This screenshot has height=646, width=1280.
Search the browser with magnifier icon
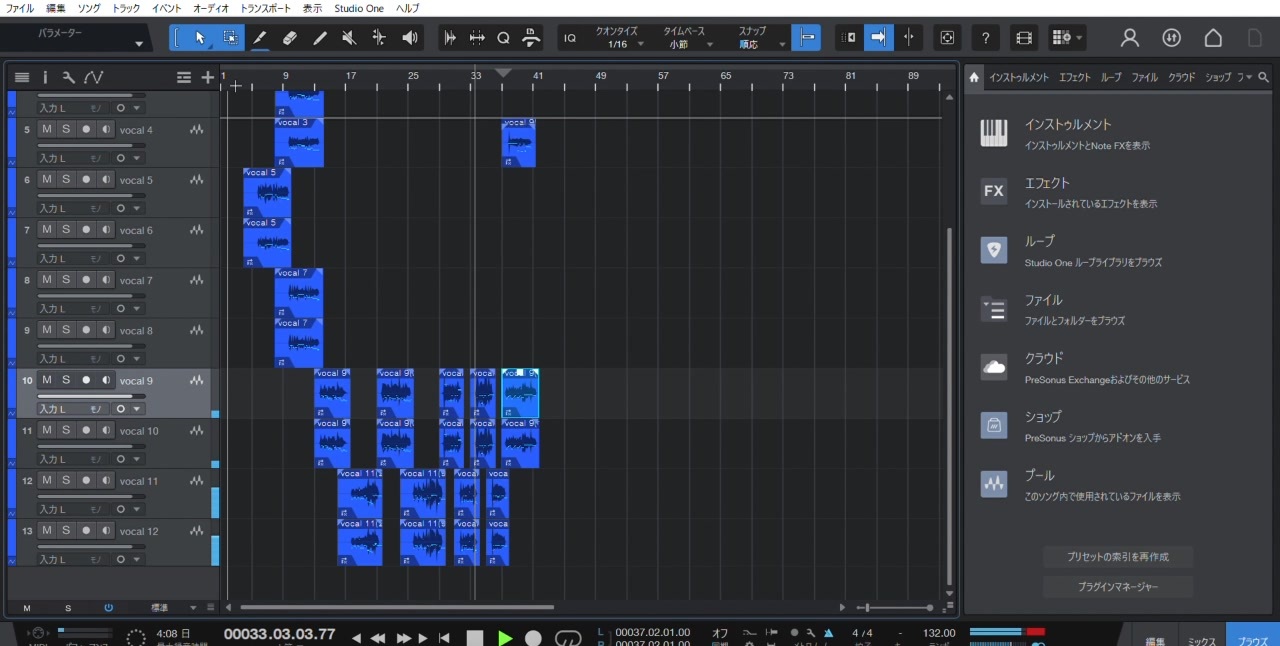(x=1264, y=77)
